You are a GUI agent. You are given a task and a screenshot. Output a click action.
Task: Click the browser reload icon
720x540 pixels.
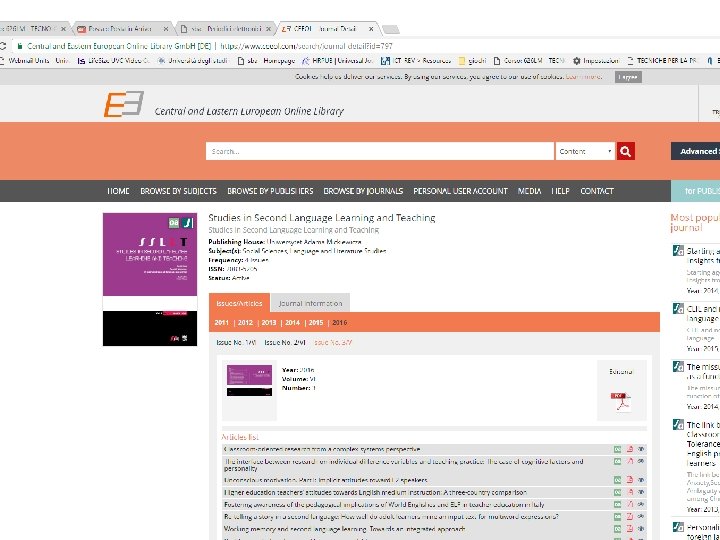pyautogui.click(x=2, y=46)
